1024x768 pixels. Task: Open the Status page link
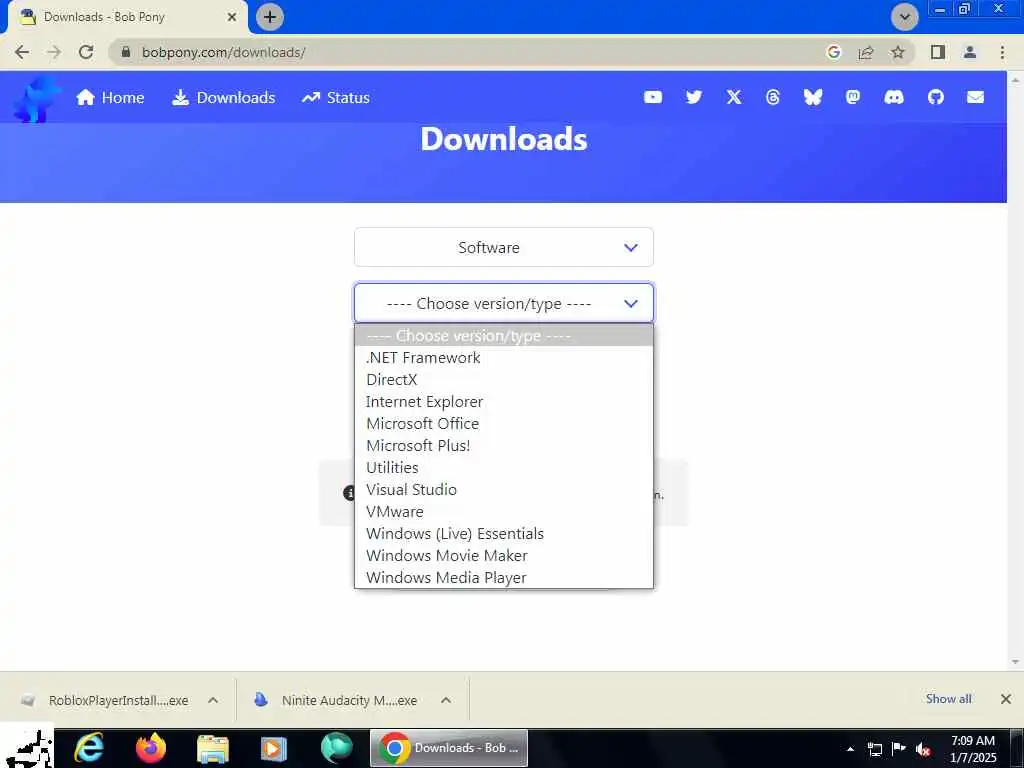336,98
